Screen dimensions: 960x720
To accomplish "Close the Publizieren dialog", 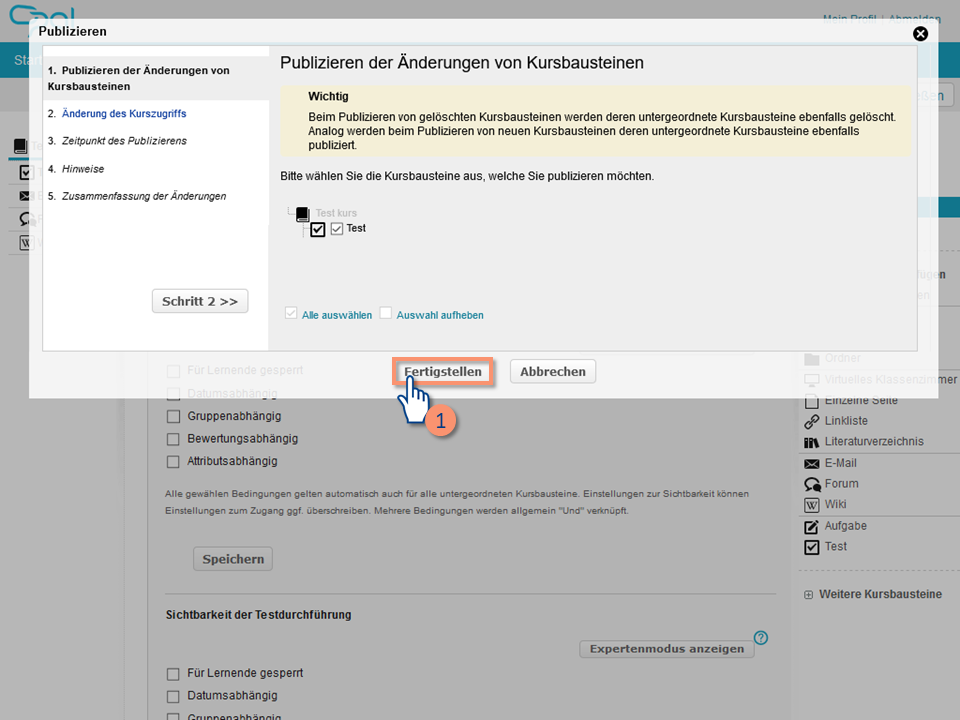I will click(x=920, y=34).
